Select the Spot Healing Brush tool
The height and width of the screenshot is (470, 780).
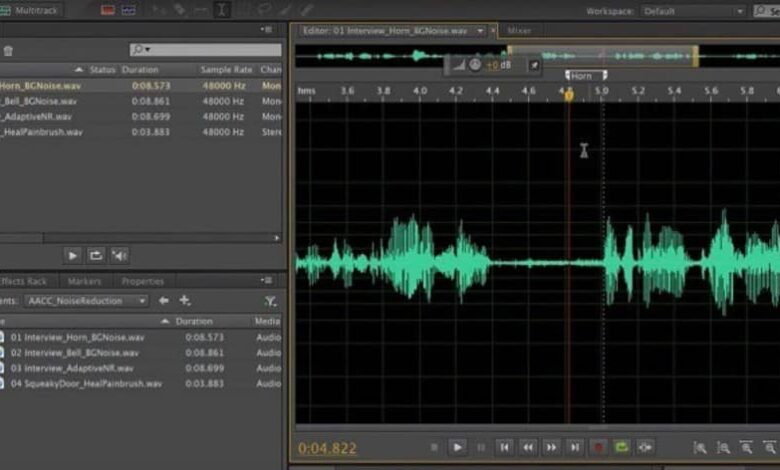pyautogui.click(x=307, y=10)
